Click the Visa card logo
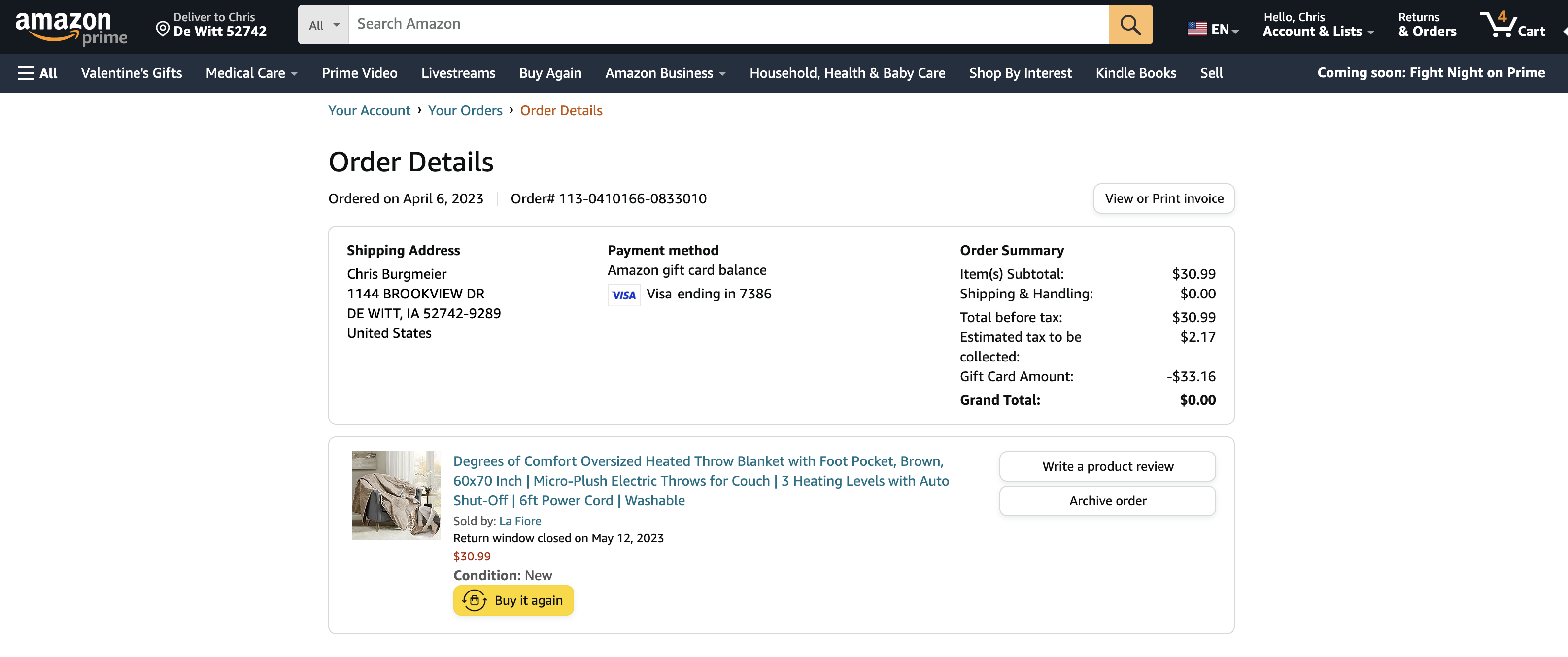 (x=624, y=295)
